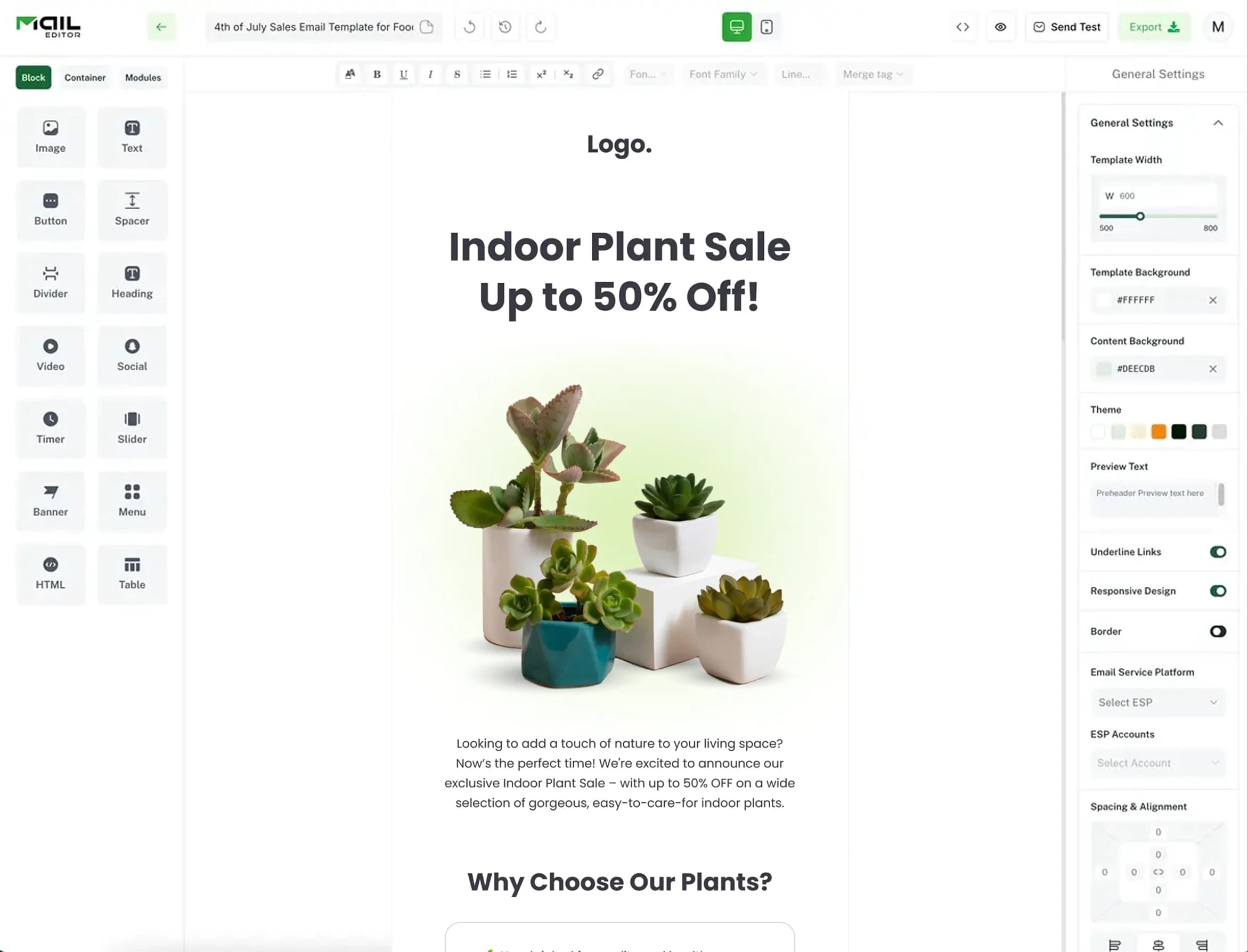Toggle underline formatting
Image resolution: width=1248 pixels, height=952 pixels.
coord(404,74)
